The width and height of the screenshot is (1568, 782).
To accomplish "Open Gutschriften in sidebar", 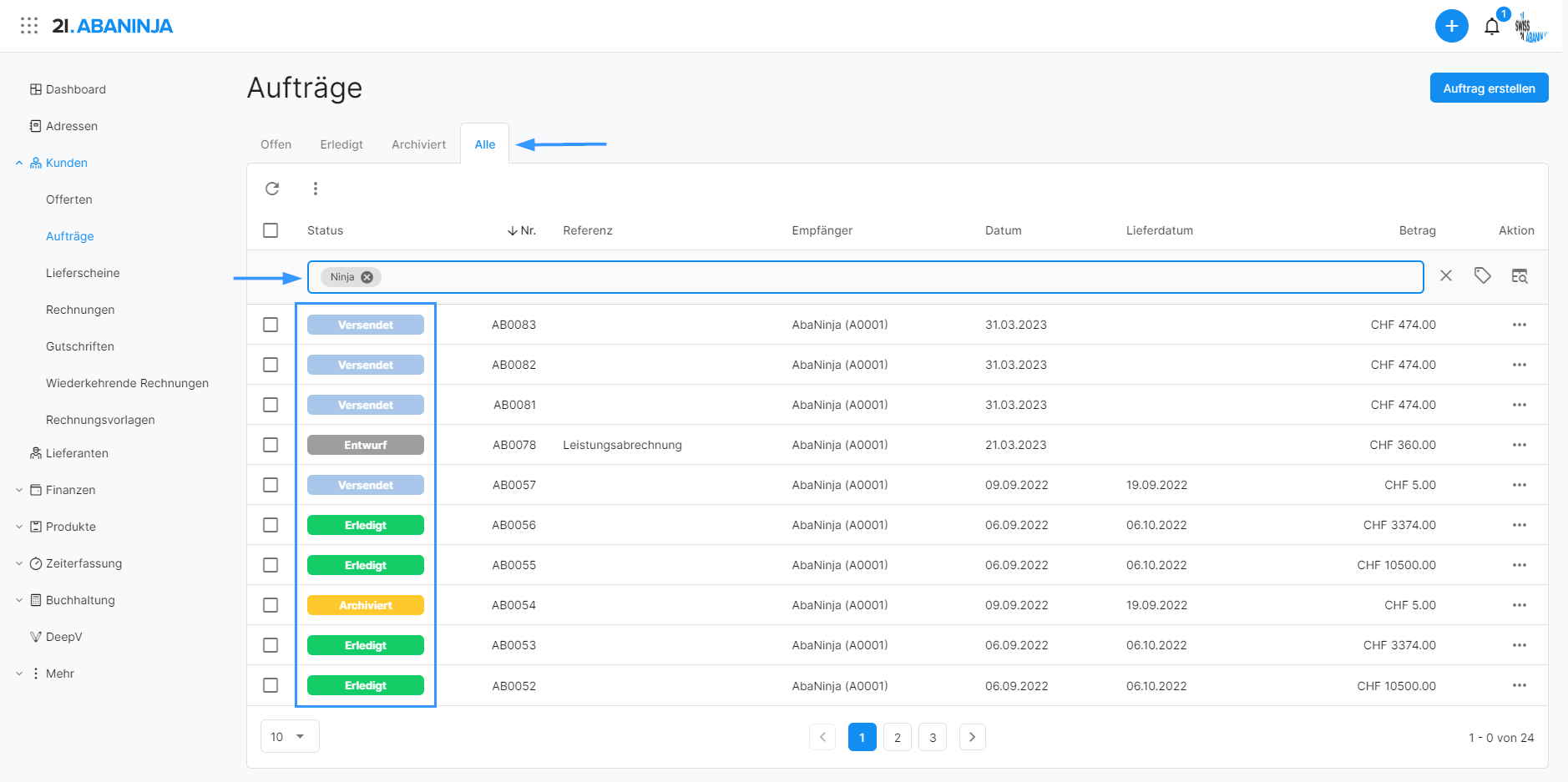I will (80, 346).
